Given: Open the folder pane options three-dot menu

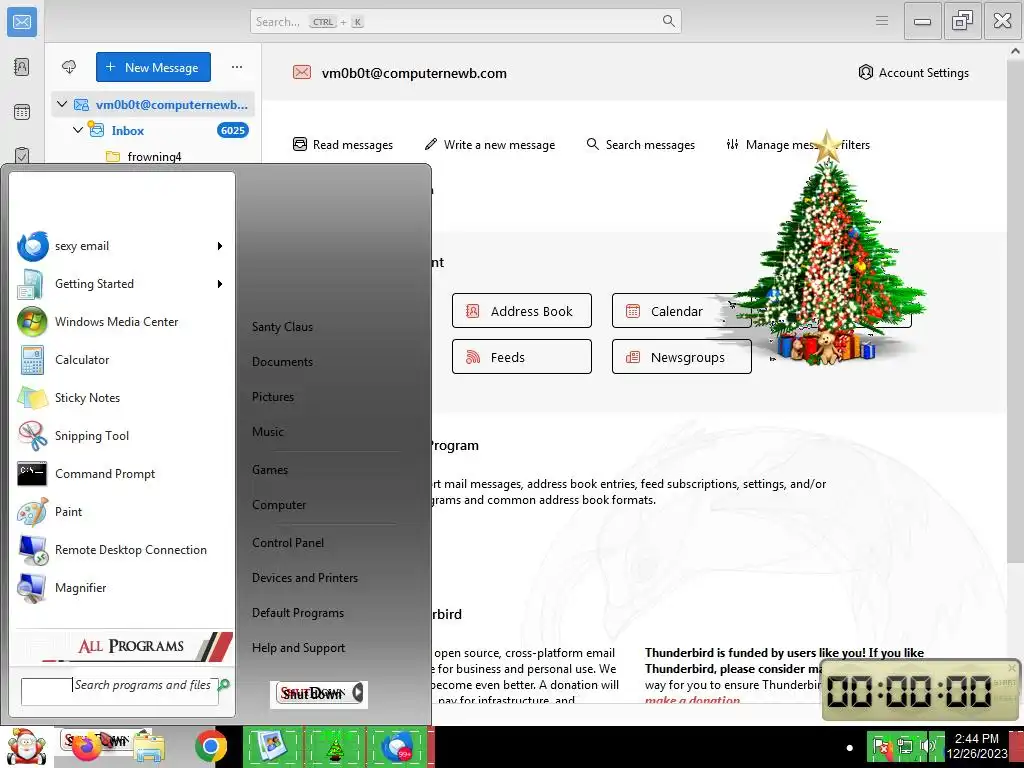Looking at the screenshot, I should (x=236, y=67).
